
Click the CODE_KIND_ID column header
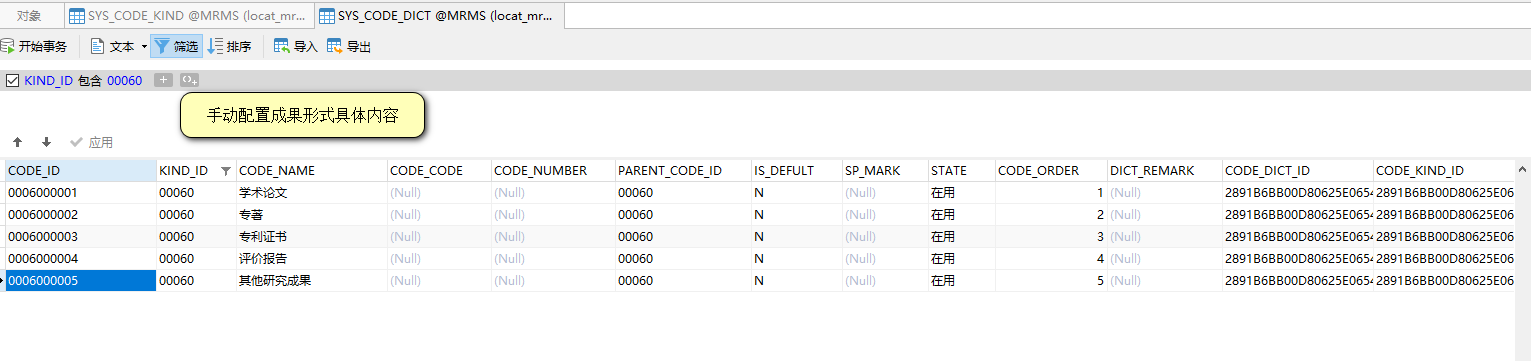pos(1445,170)
